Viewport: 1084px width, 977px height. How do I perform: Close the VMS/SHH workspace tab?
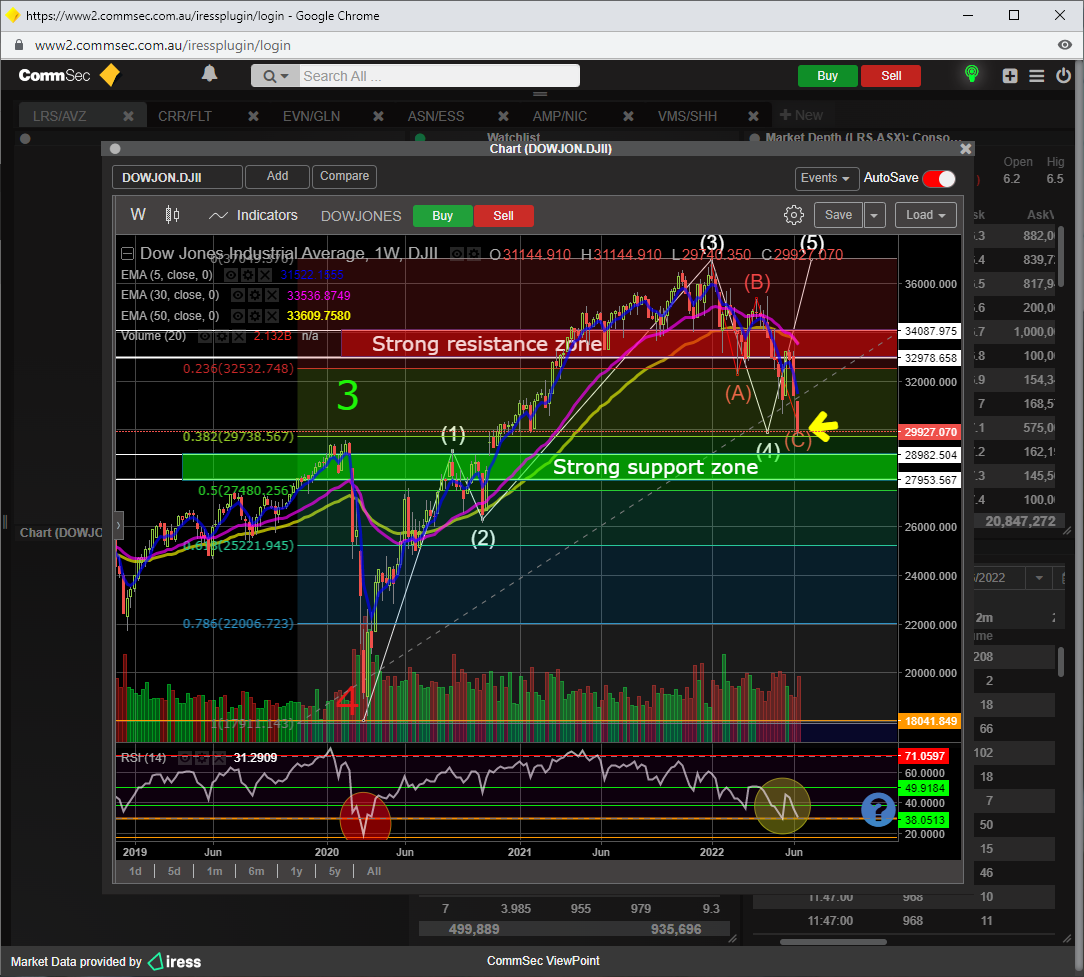click(753, 116)
